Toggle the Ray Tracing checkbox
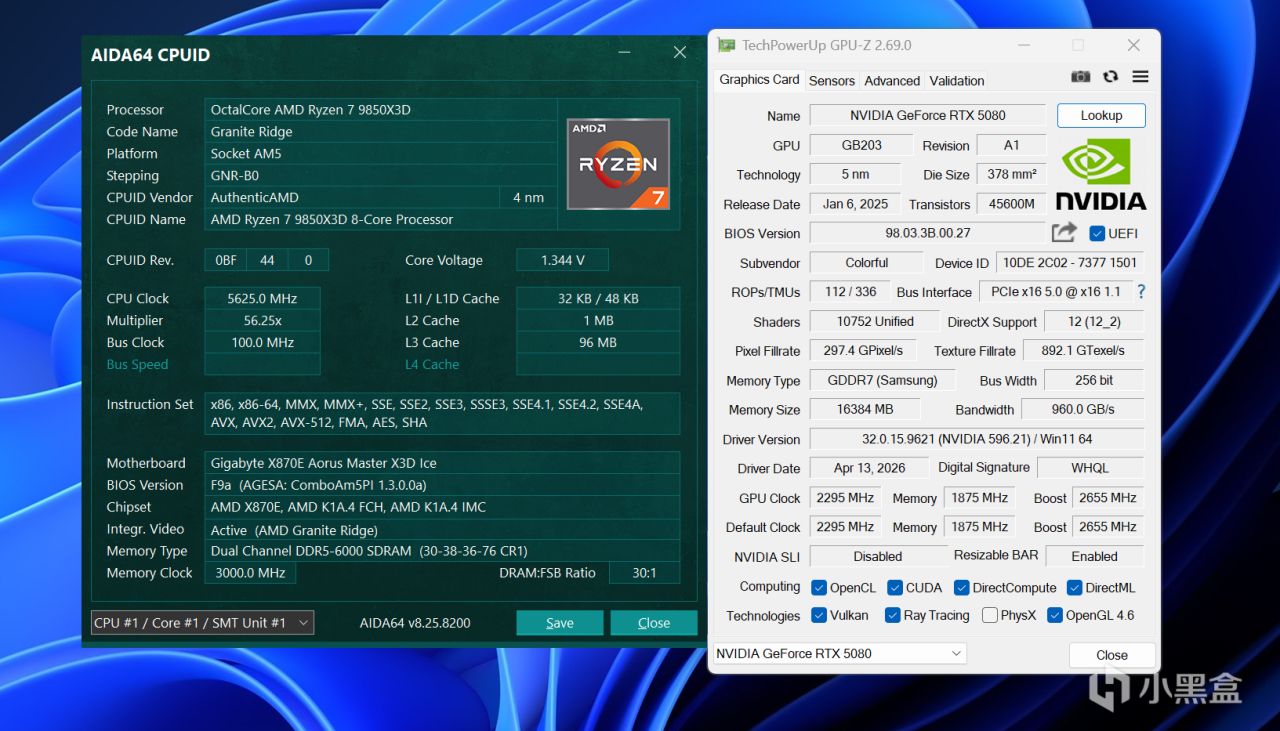The width and height of the screenshot is (1280, 731). (x=893, y=615)
